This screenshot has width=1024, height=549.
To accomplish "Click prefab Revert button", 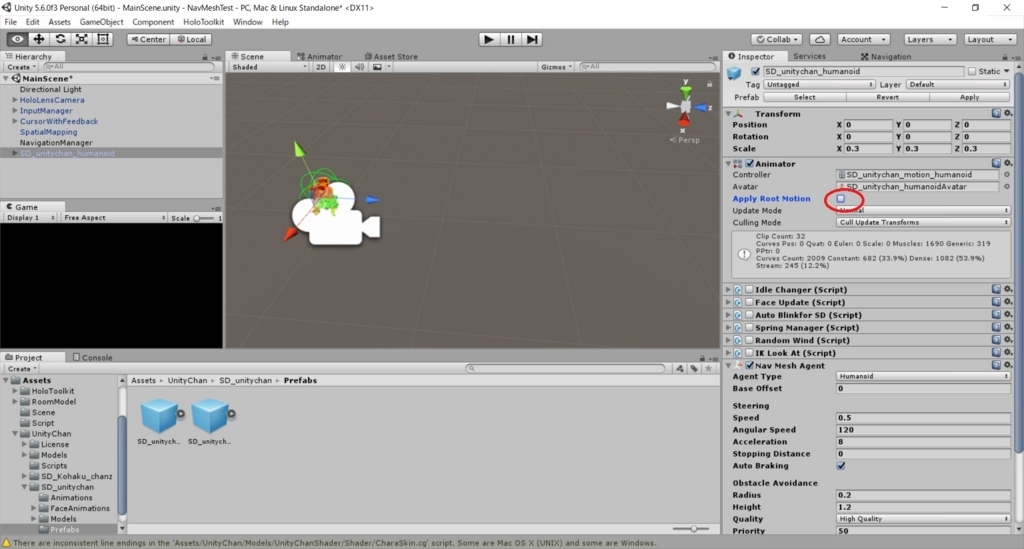I will (887, 97).
